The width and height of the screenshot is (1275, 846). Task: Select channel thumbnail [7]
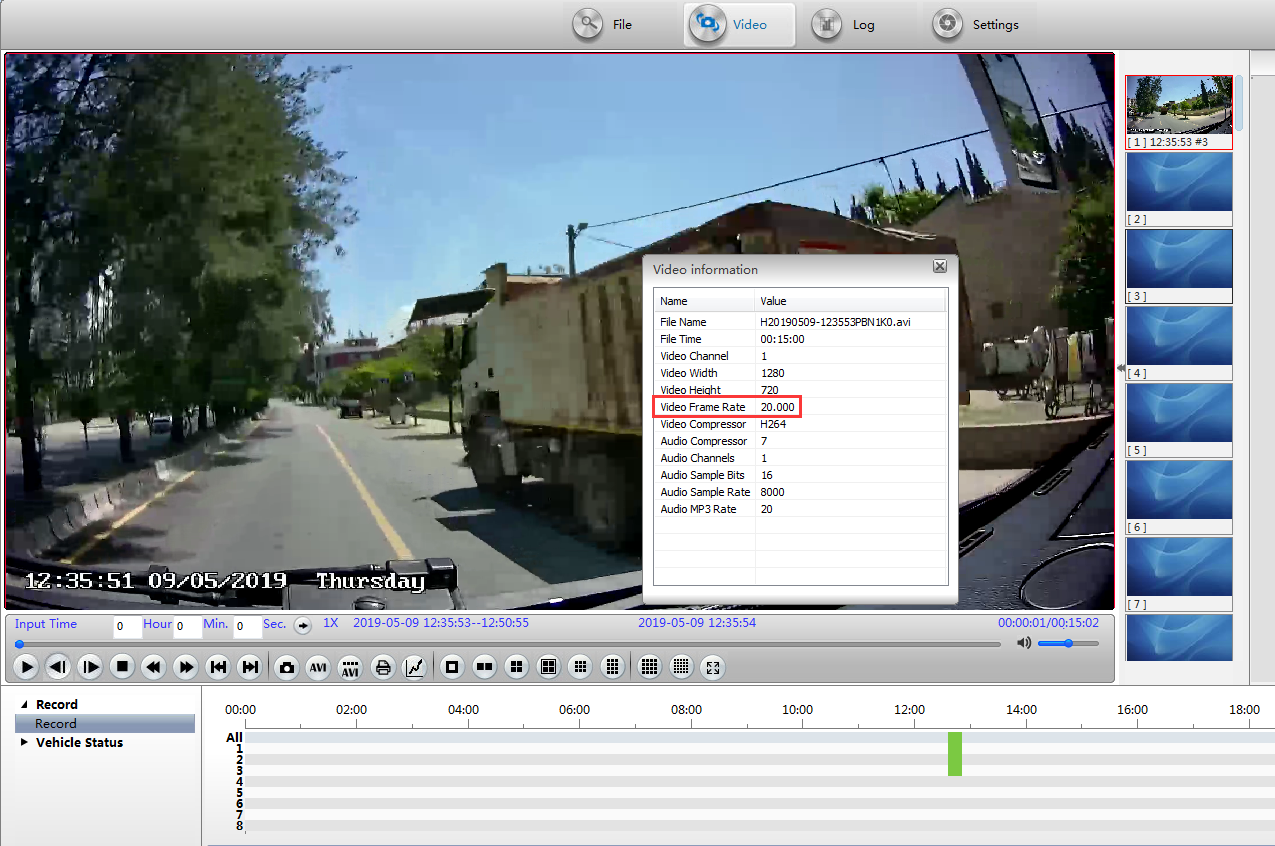tap(1179, 573)
